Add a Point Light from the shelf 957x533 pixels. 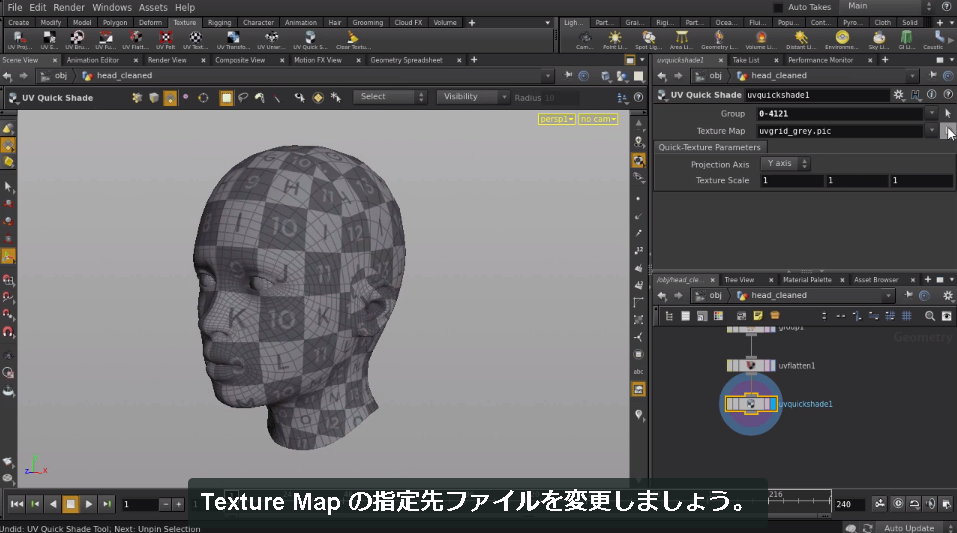[615, 40]
